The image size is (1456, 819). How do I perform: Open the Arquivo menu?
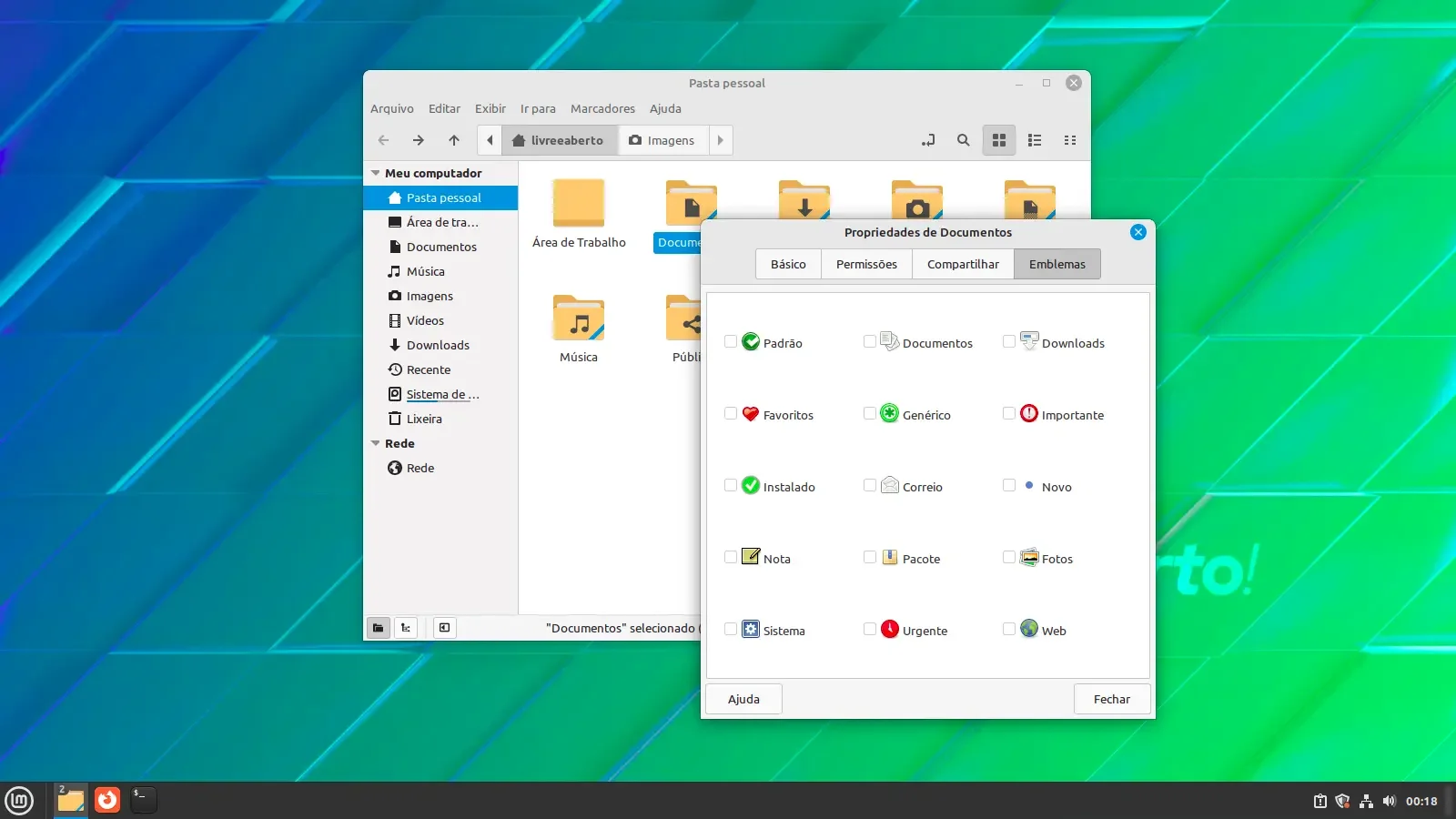tap(392, 108)
